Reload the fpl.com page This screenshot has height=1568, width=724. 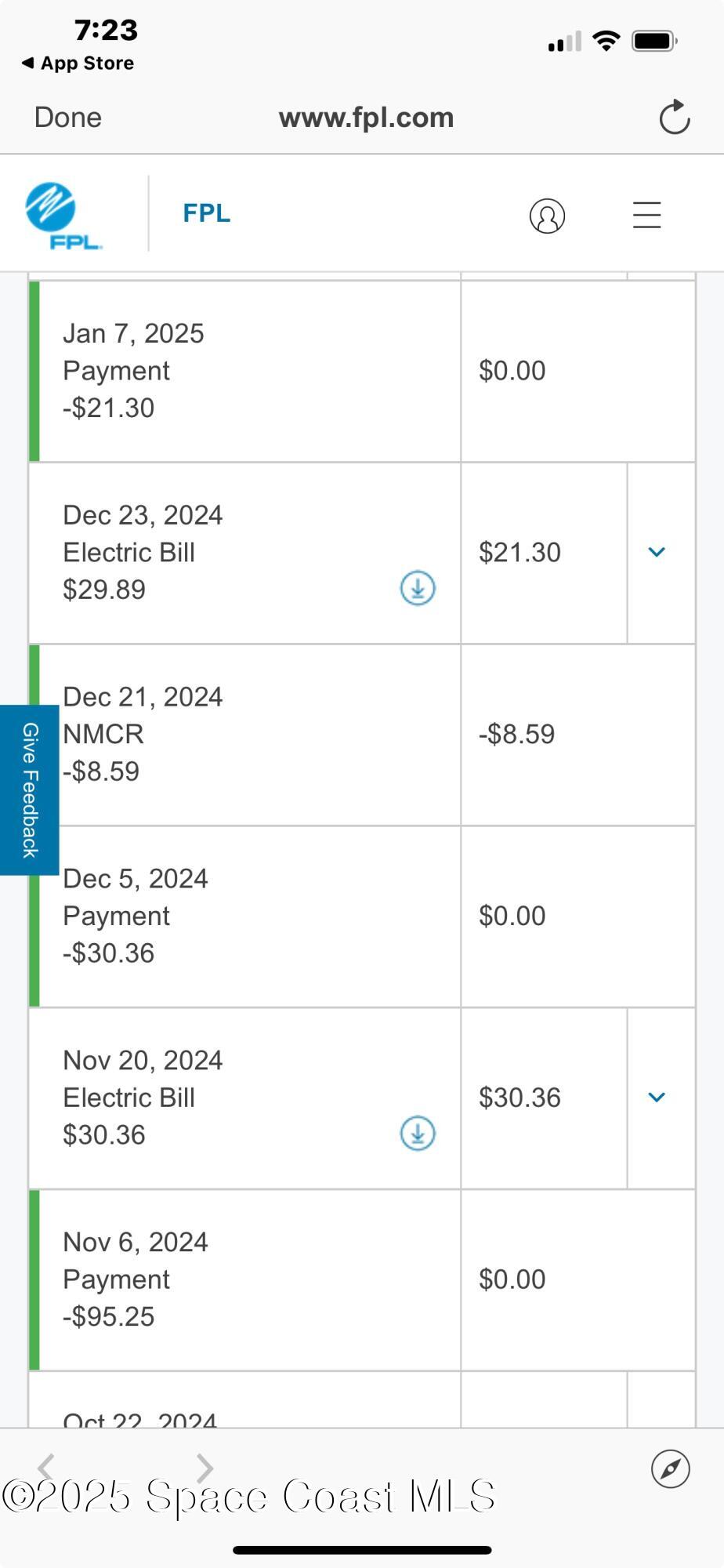(674, 118)
